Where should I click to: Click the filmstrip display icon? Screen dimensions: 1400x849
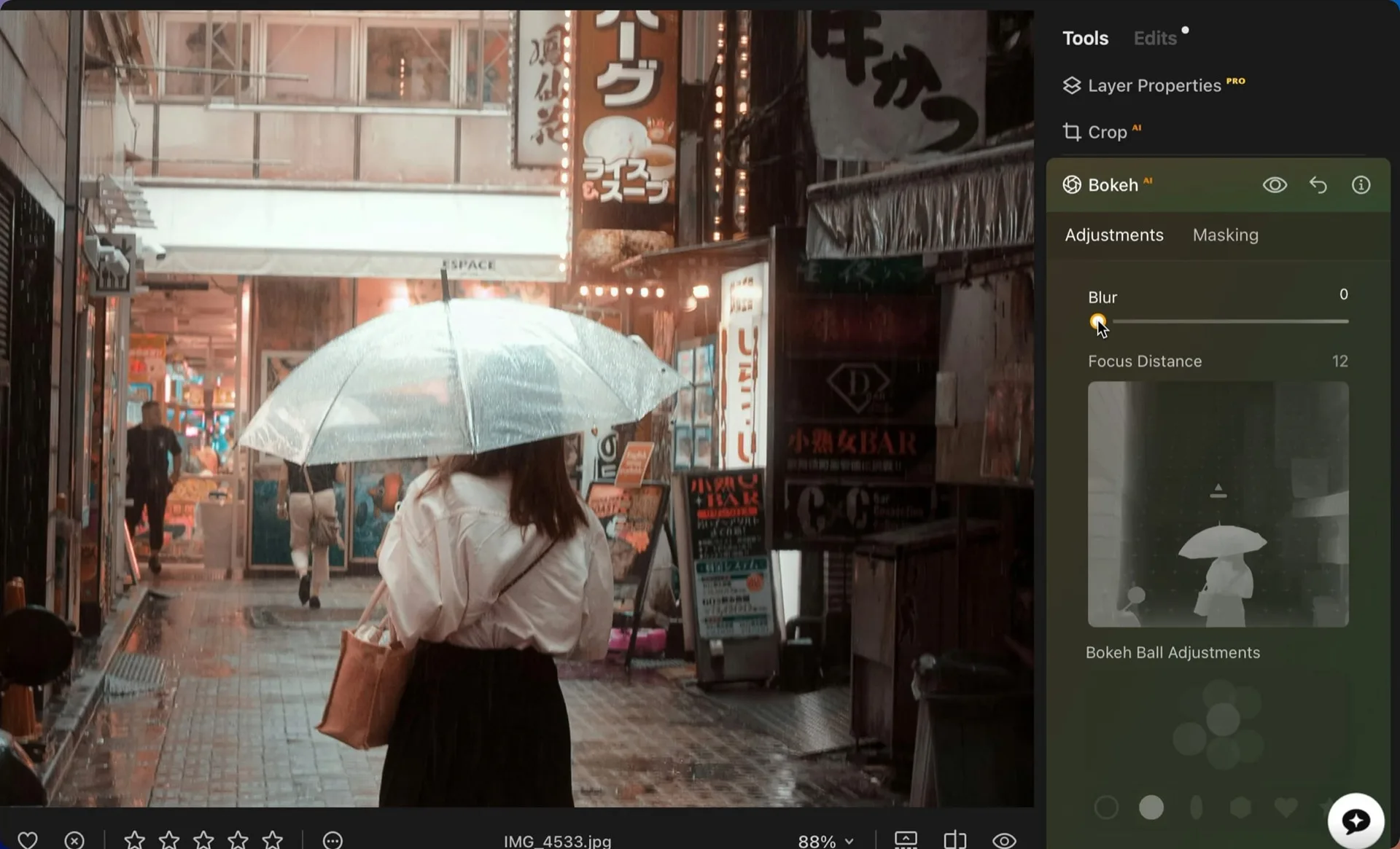click(x=906, y=840)
